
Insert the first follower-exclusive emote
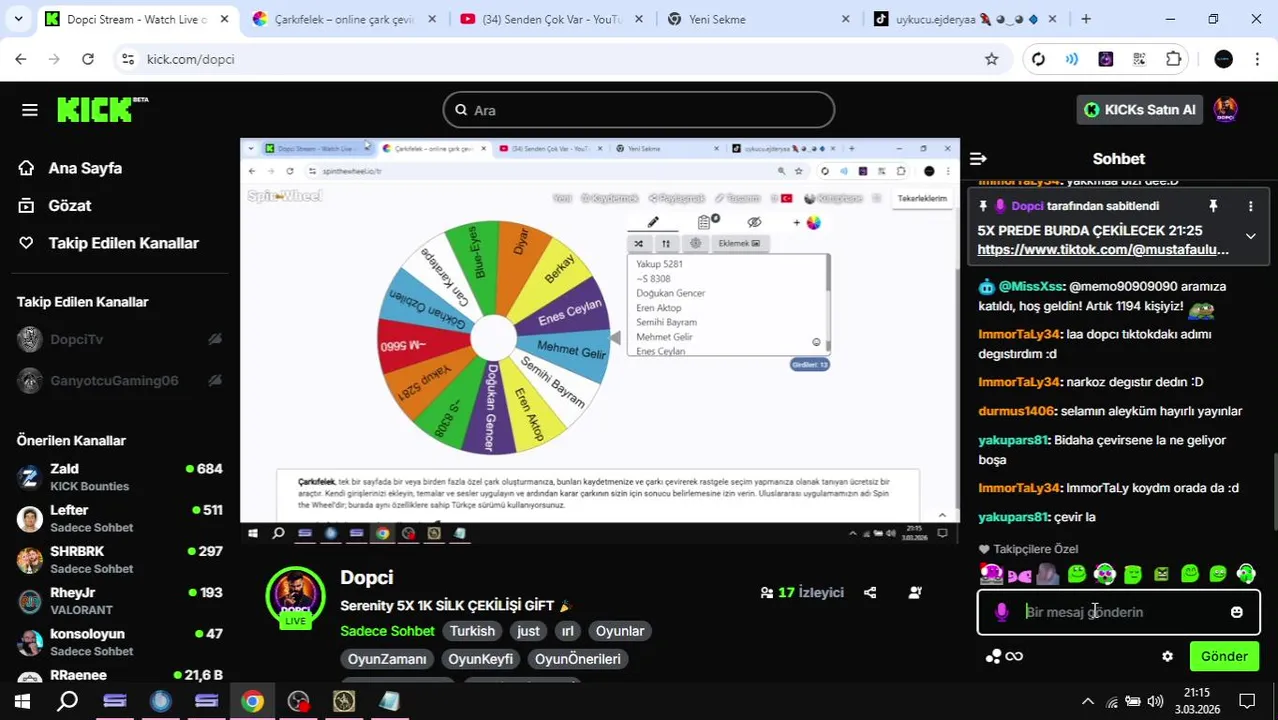991,574
